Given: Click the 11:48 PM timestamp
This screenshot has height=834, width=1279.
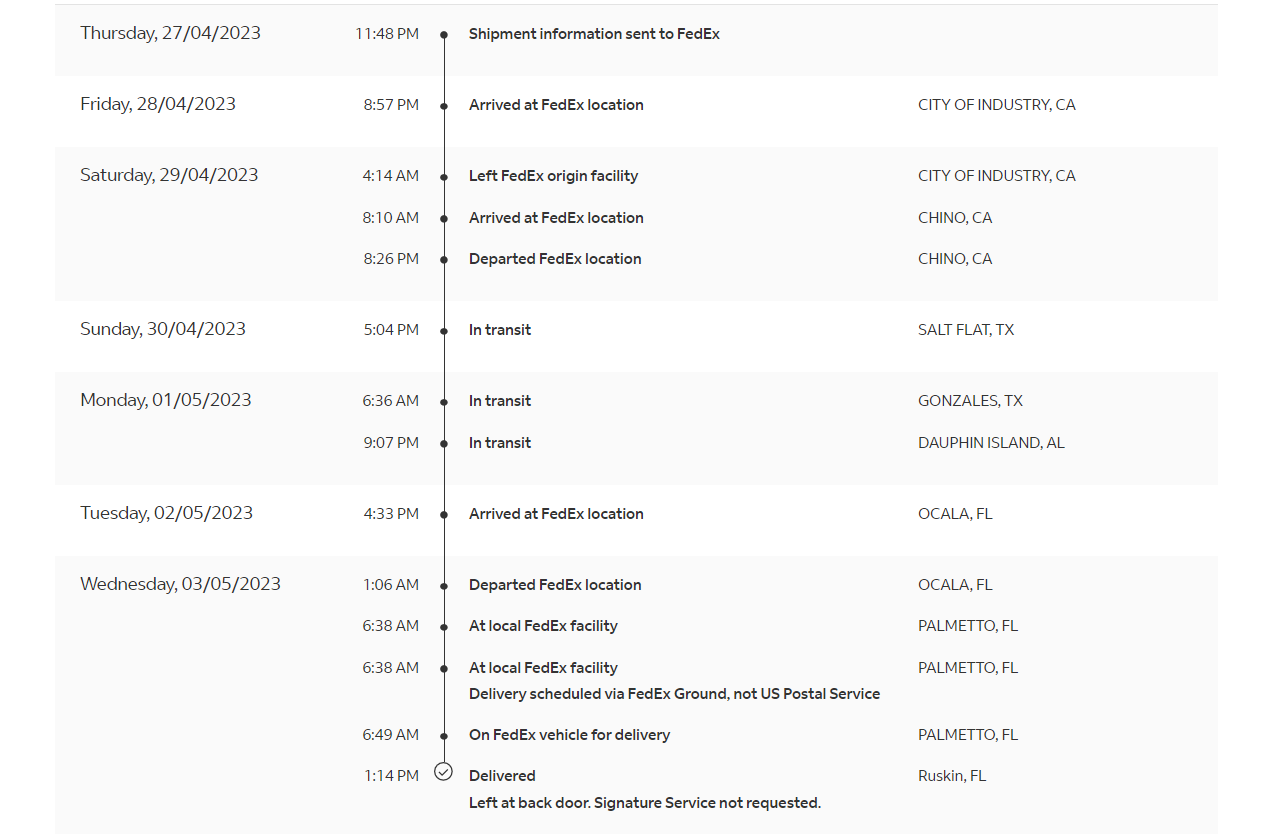Looking at the screenshot, I should [387, 34].
